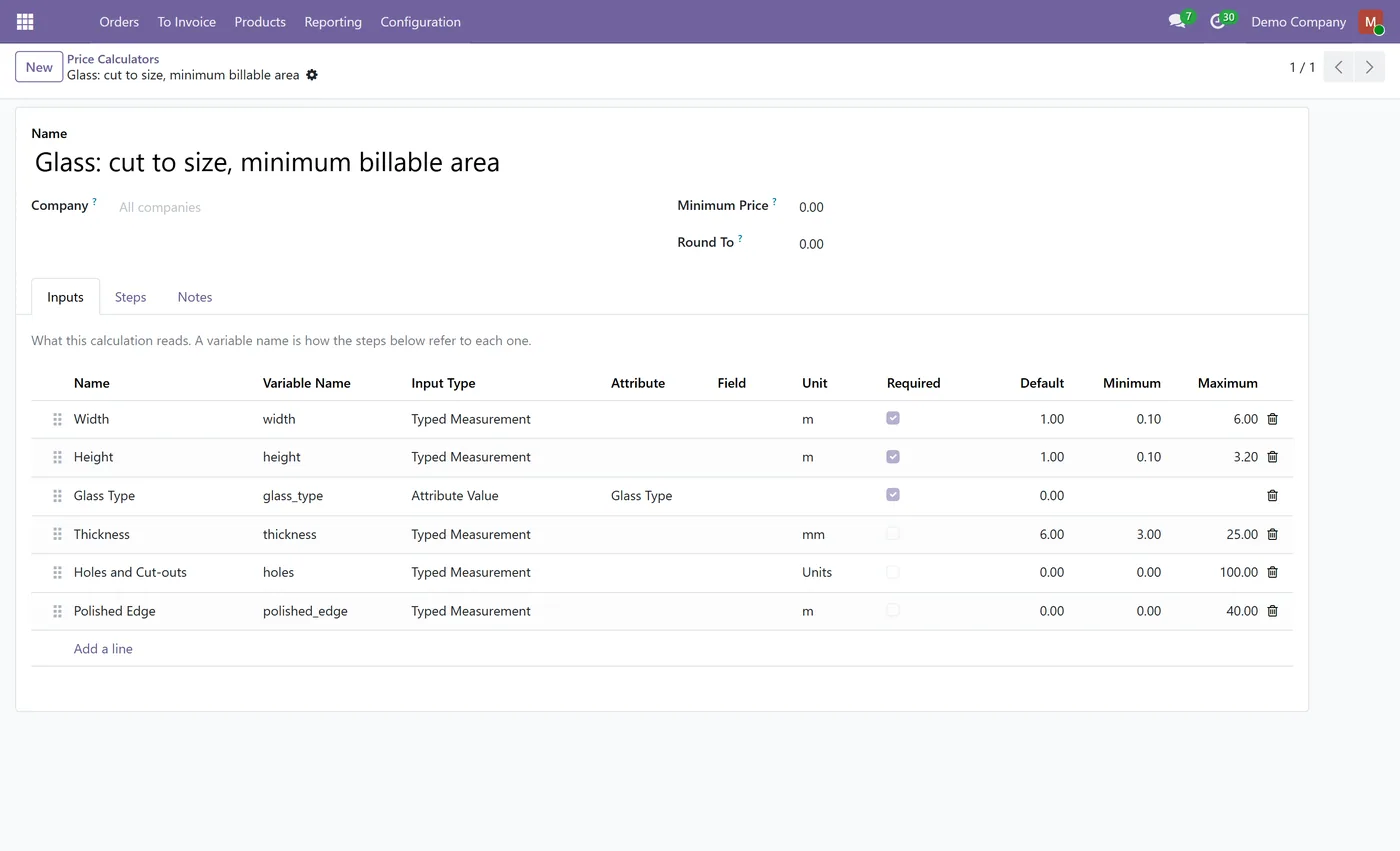1400x851 pixels.
Task: Switch to the Notes tab
Action: pos(194,297)
